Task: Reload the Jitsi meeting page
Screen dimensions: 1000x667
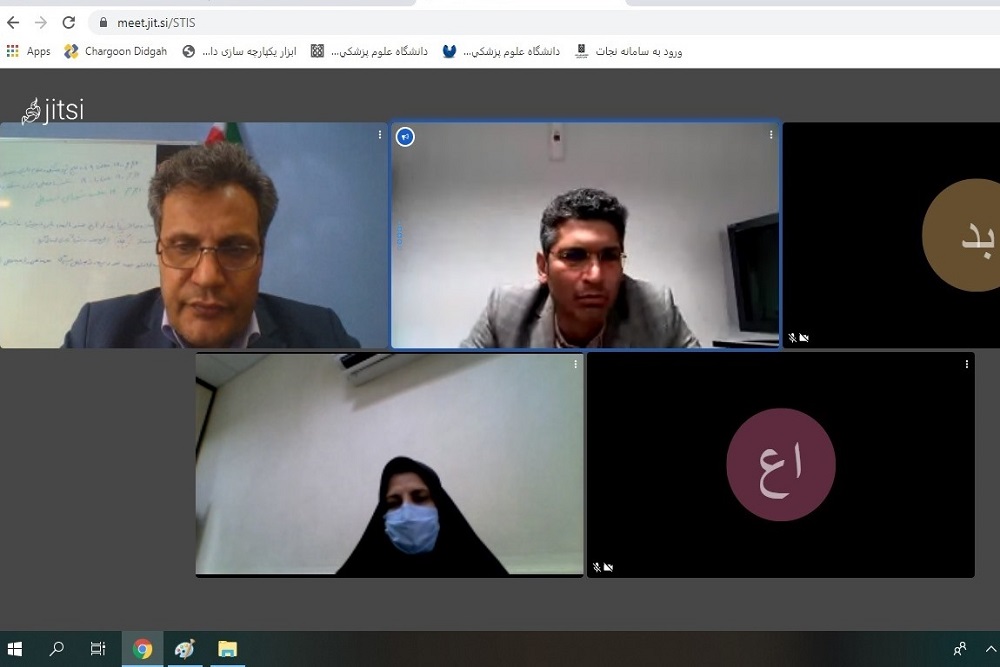Action: (68, 22)
